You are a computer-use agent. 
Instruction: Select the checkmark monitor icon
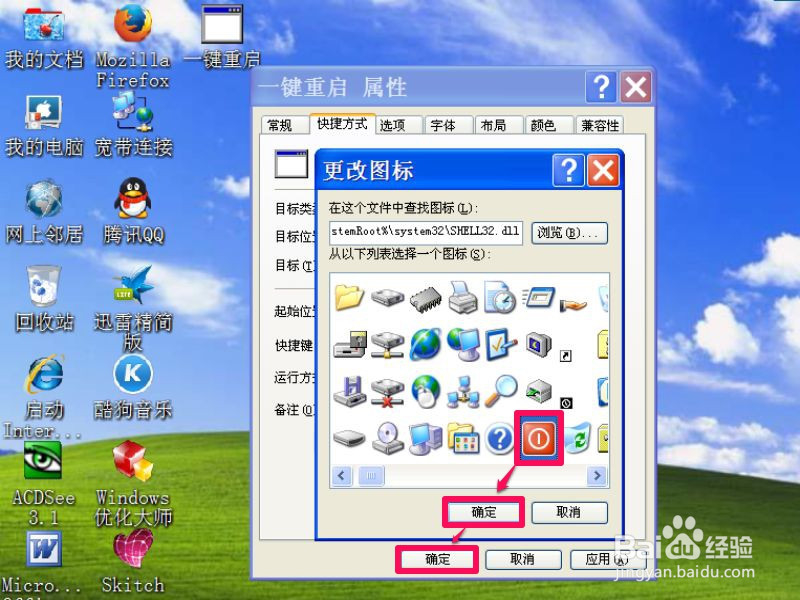tap(501, 344)
